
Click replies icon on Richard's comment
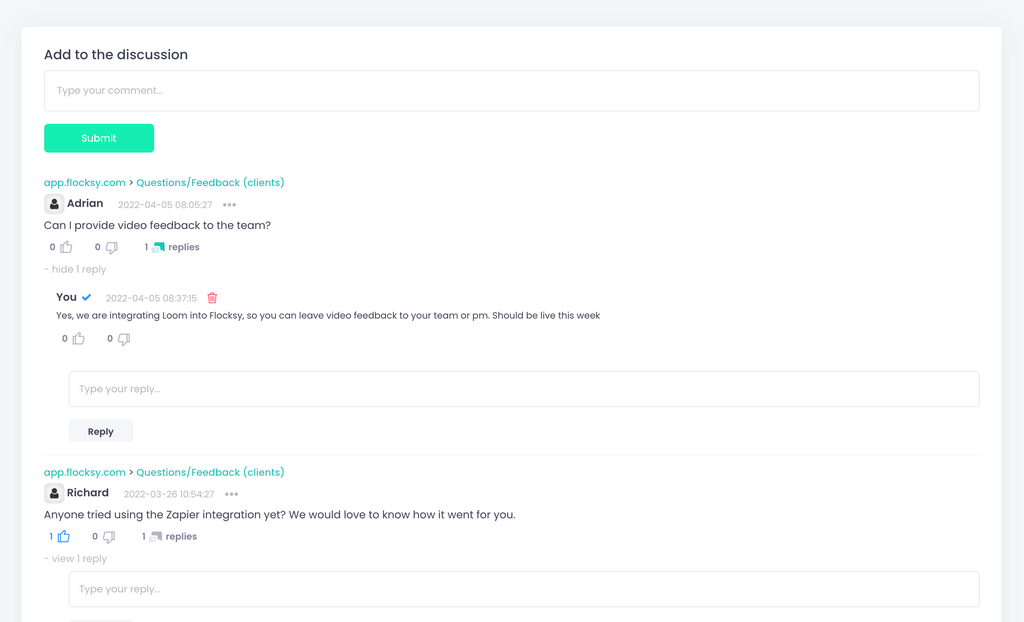155,537
